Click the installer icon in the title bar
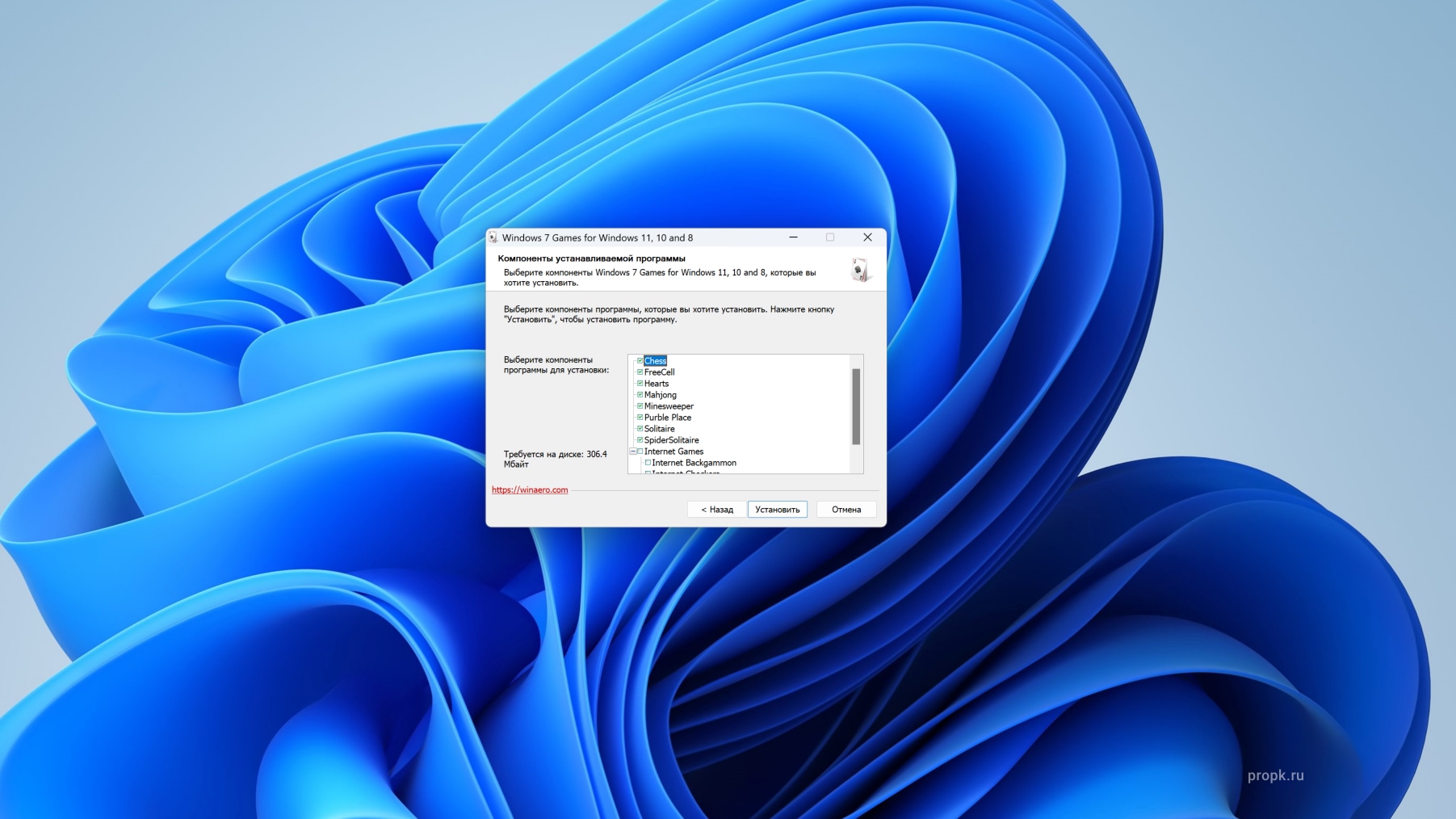Image resolution: width=1456 pixels, height=819 pixels. (493, 237)
